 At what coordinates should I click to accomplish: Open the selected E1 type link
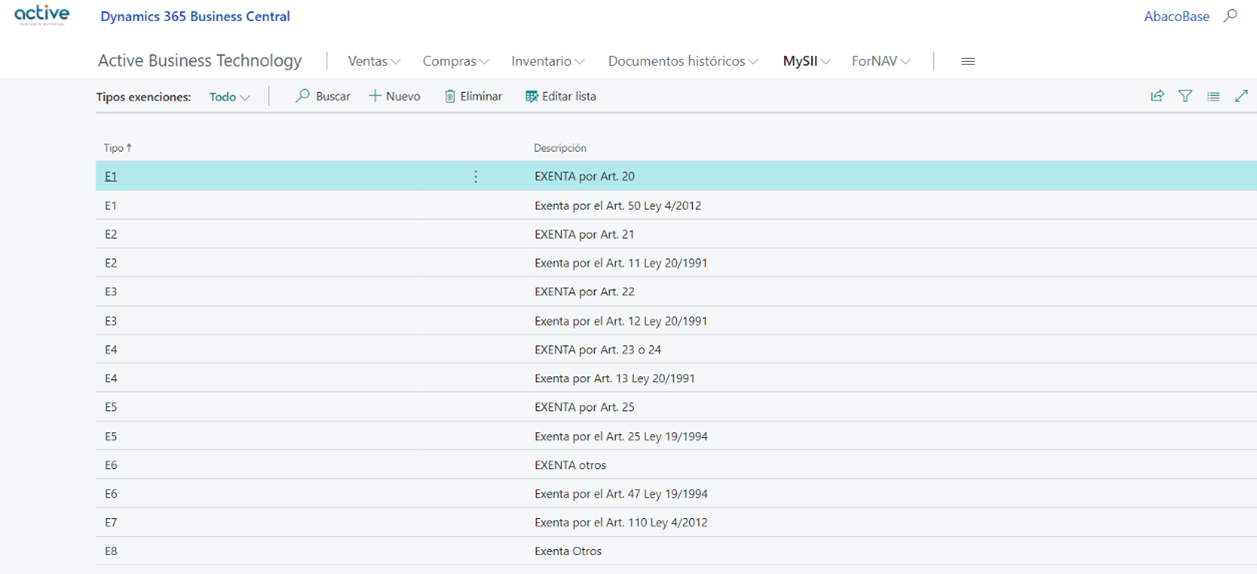[111, 177]
